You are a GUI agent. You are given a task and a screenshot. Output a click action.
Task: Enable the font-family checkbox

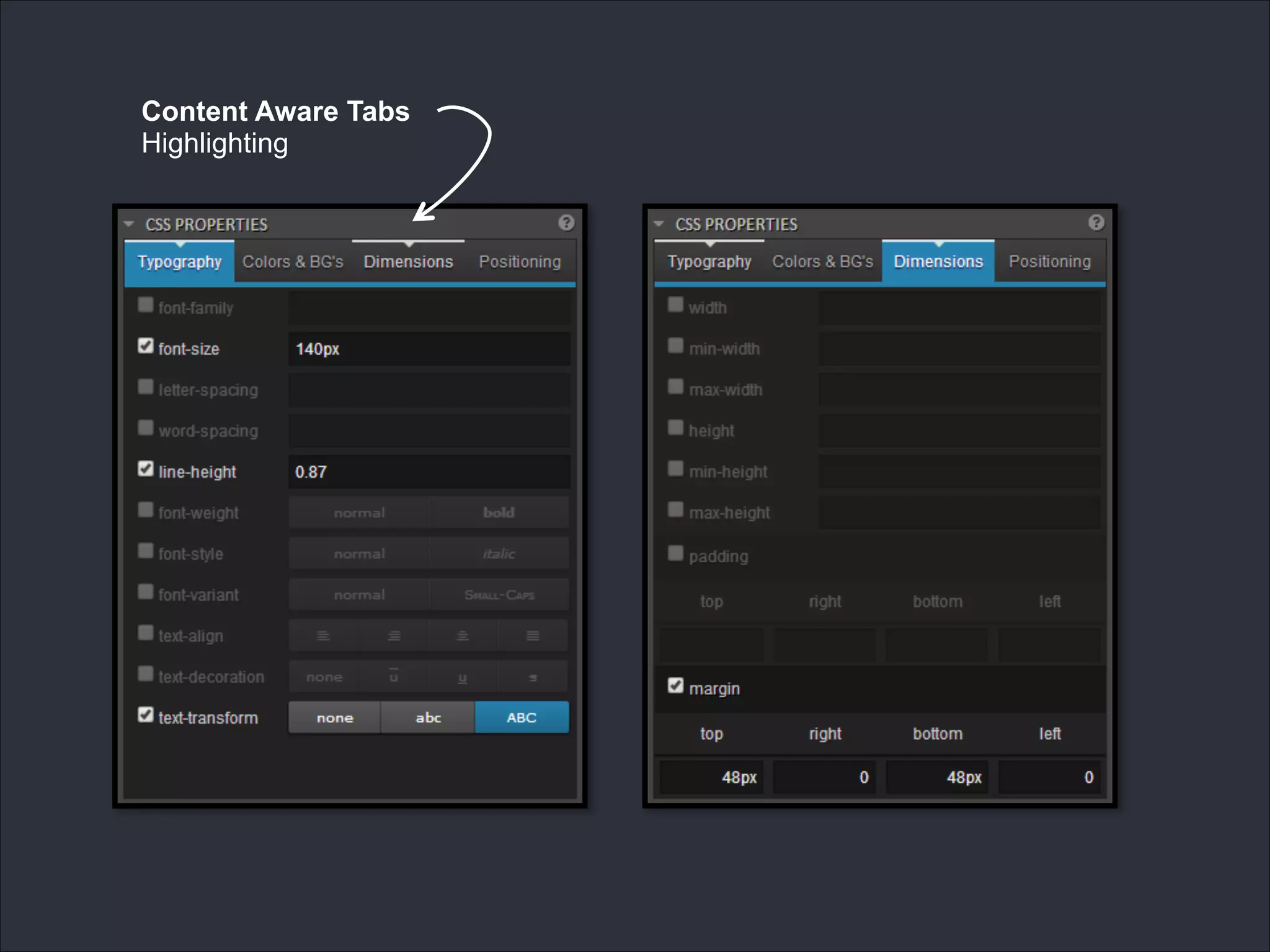click(x=146, y=305)
